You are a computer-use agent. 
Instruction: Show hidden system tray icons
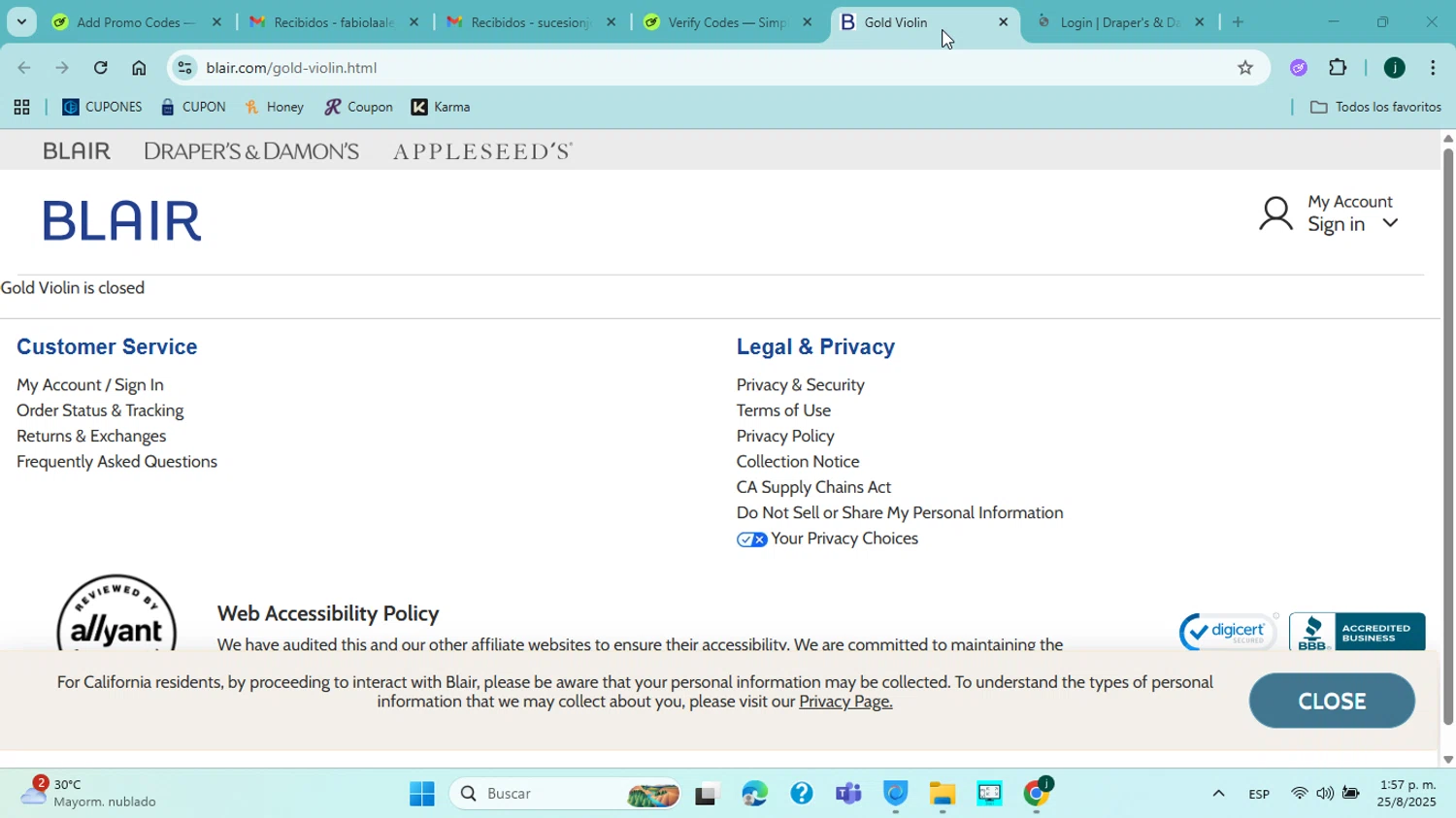[x=1218, y=794]
